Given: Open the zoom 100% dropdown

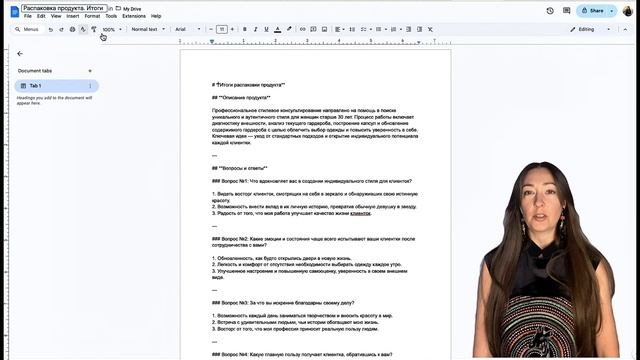Looking at the screenshot, I should [112, 29].
